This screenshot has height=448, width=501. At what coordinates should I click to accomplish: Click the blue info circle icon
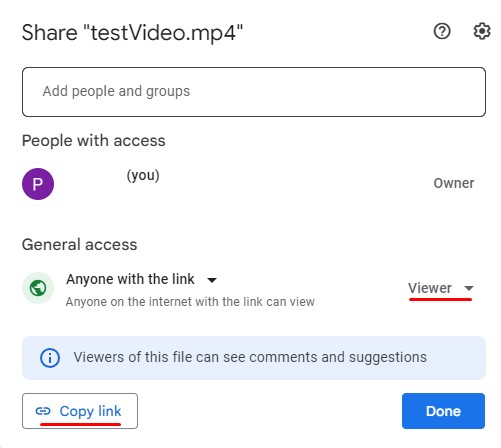click(x=50, y=358)
